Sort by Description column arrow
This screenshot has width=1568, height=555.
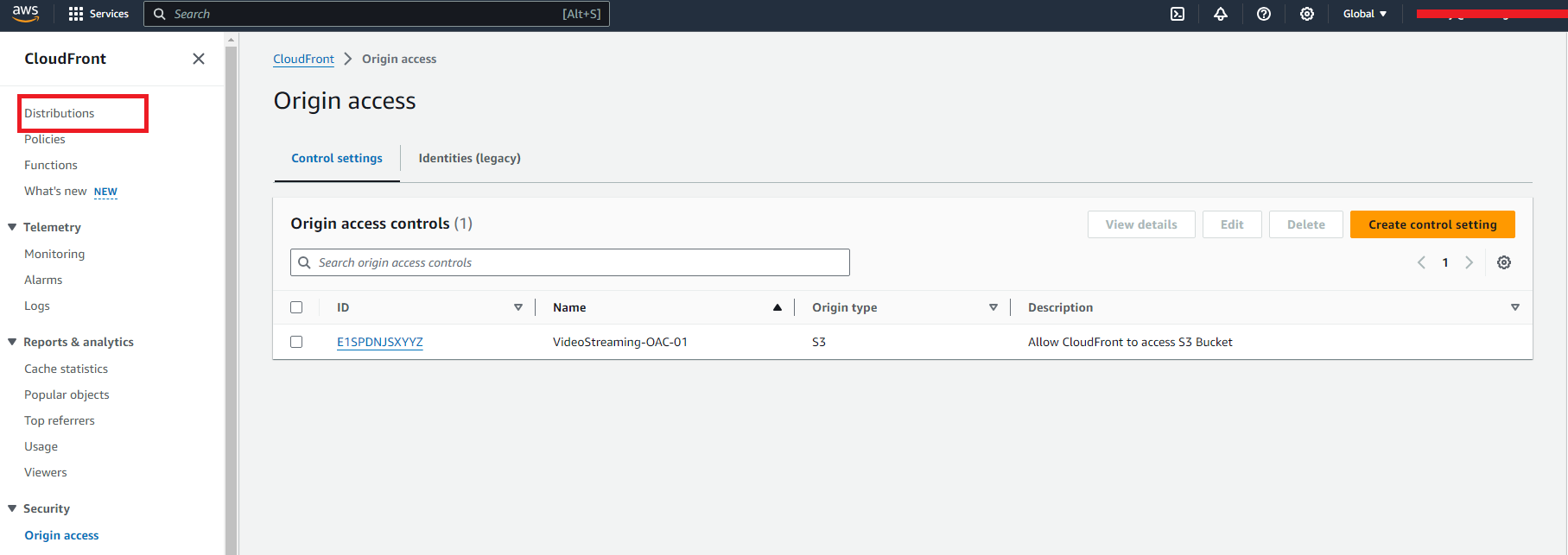[x=1515, y=307]
